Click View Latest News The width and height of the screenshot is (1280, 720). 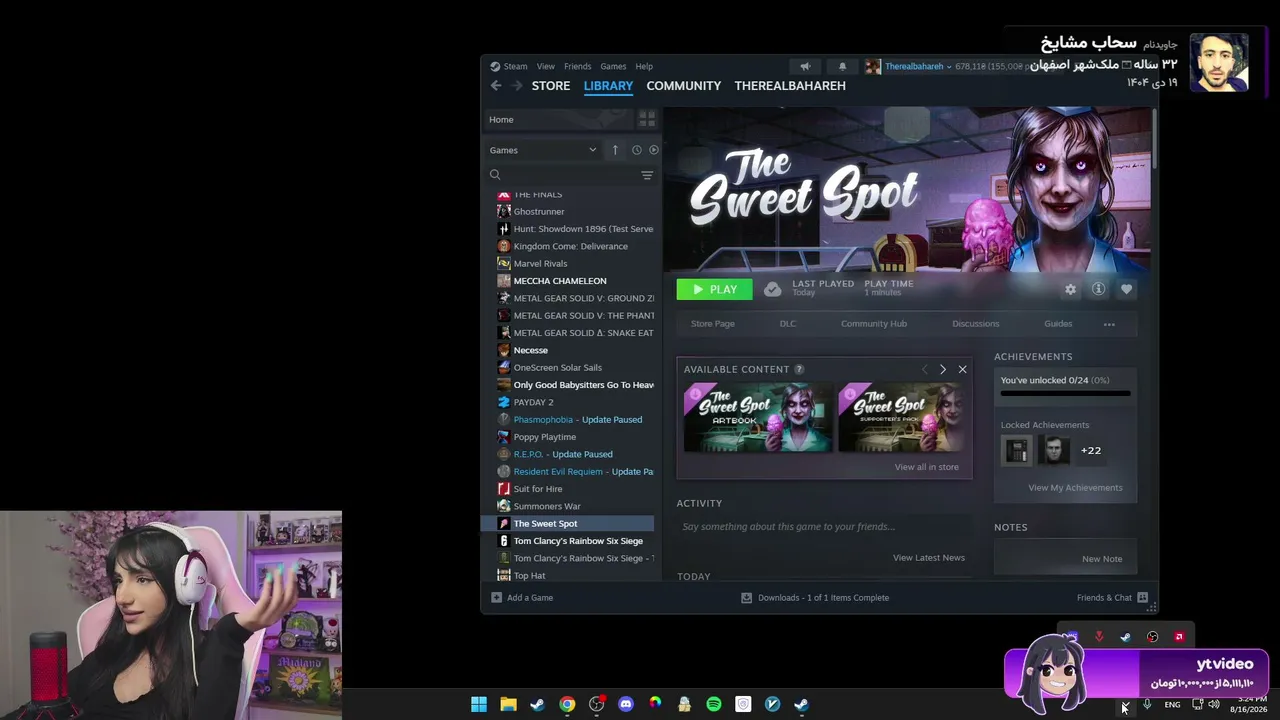[929, 558]
